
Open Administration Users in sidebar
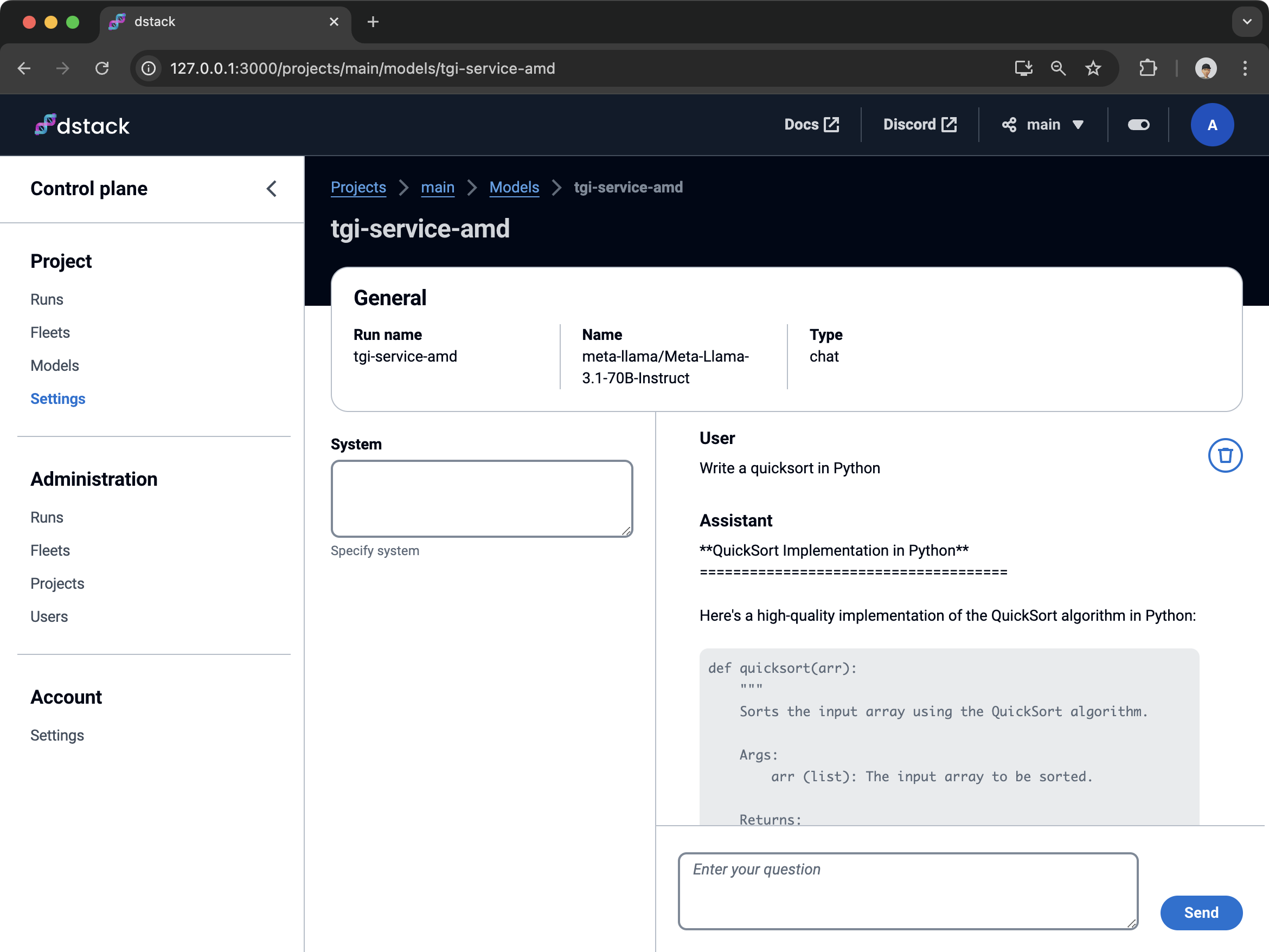49,616
